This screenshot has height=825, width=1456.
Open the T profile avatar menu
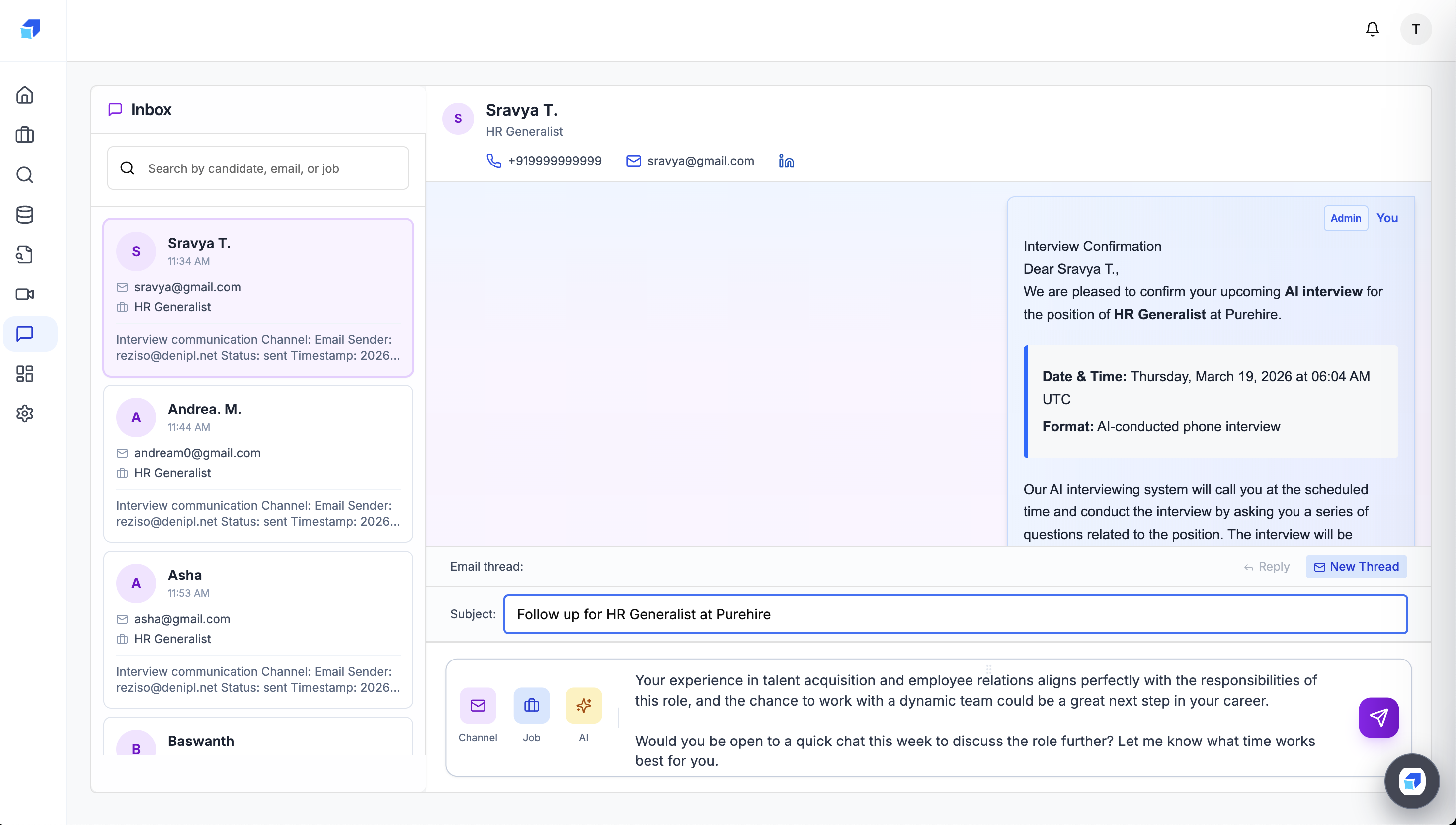[x=1415, y=29]
